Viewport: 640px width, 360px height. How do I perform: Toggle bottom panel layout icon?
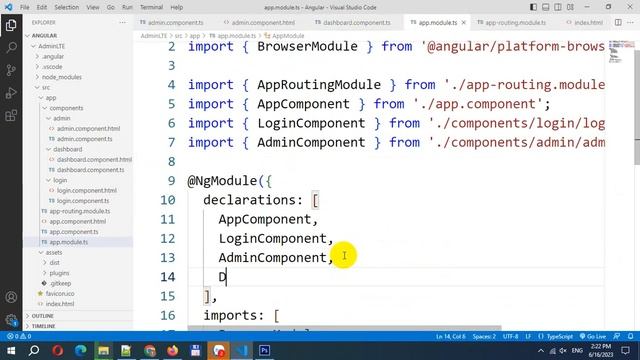546,7
